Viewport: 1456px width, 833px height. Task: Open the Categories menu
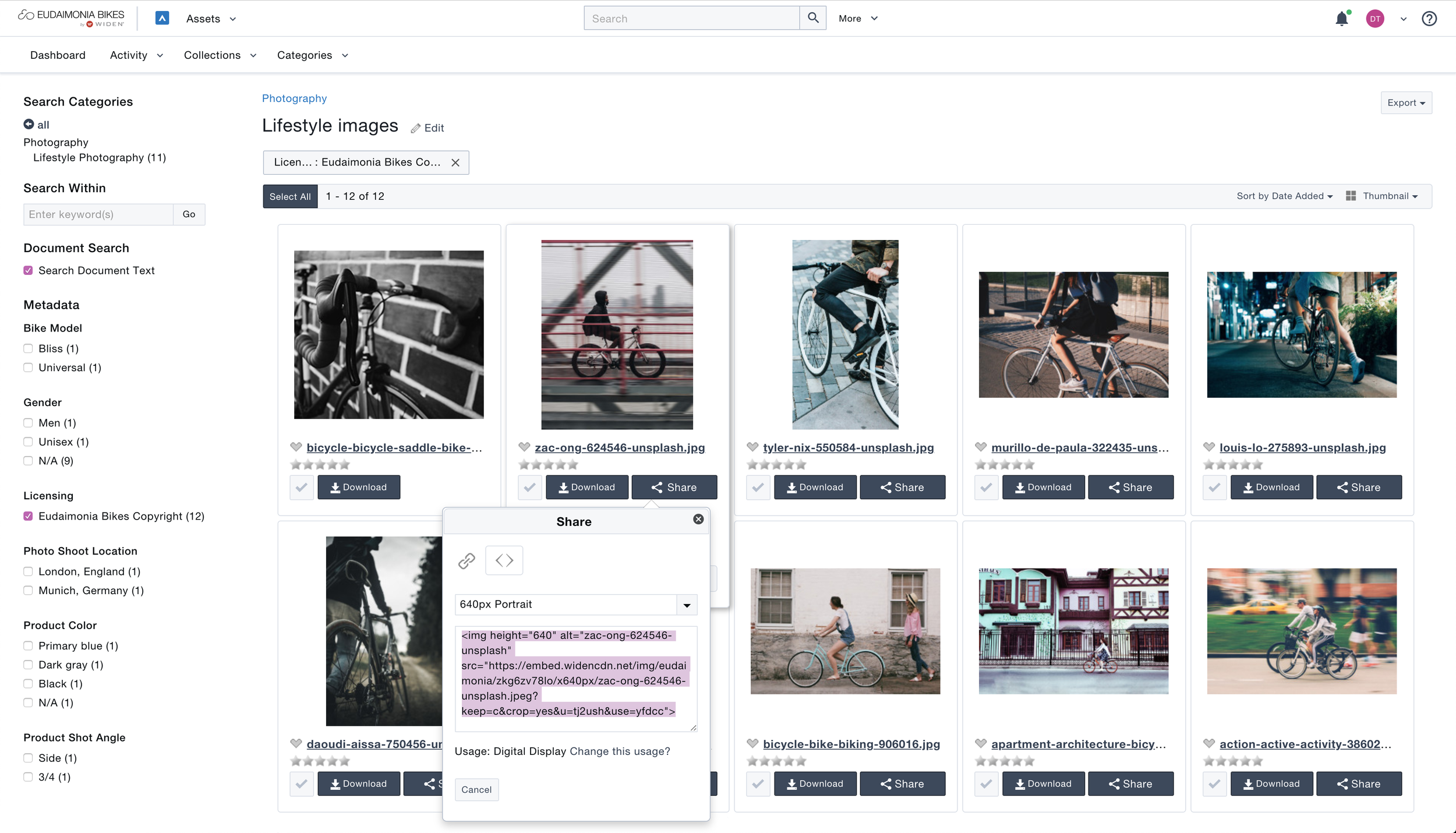tap(313, 55)
